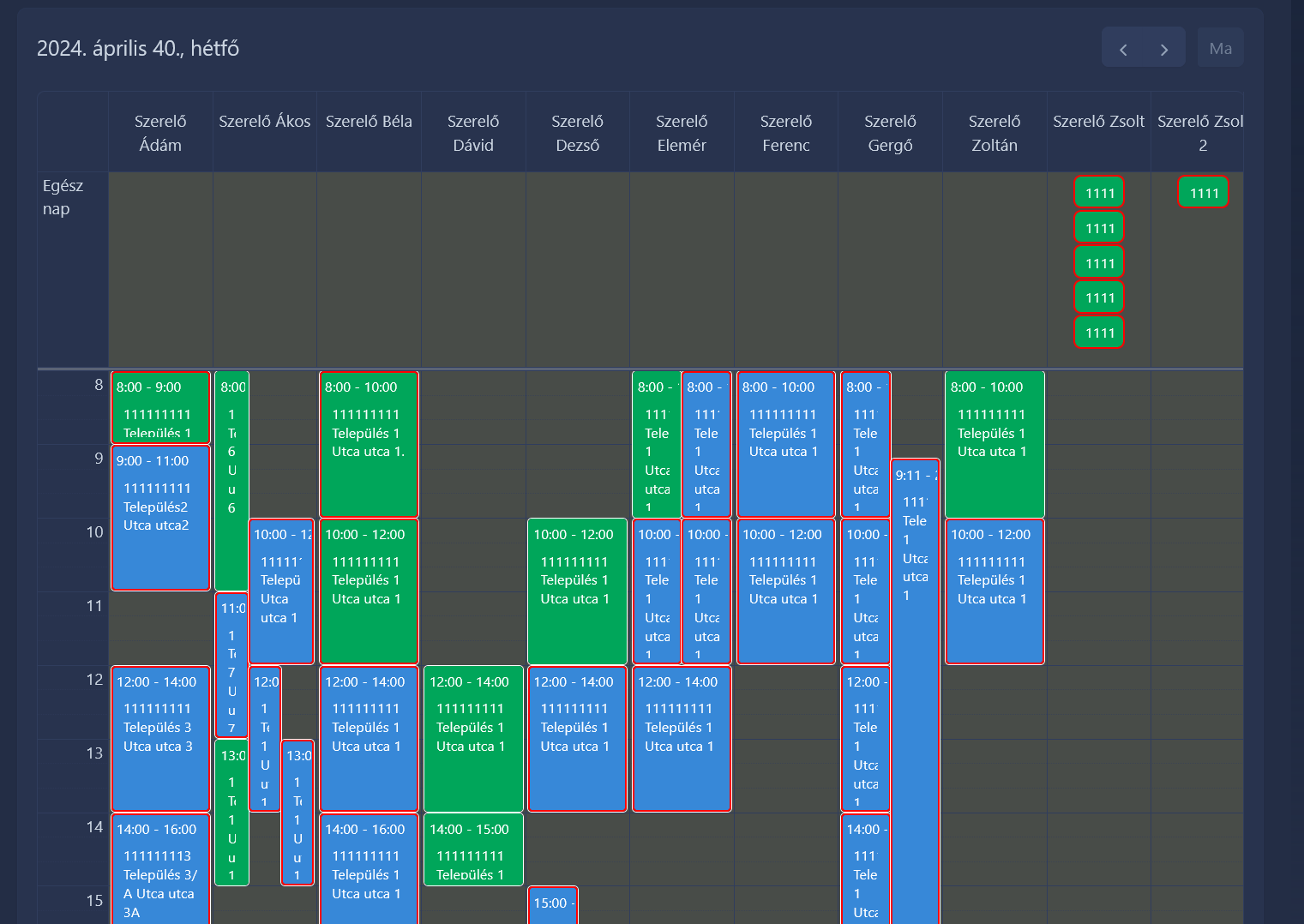Open last all-day 1111 event for Szerelő Zsolt

[1099, 333]
